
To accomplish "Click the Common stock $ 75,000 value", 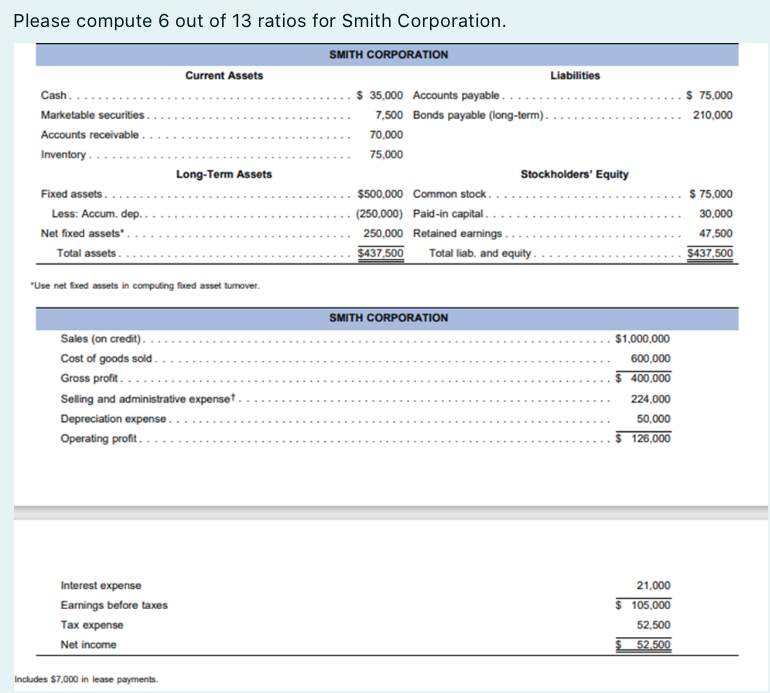I will 711,194.
